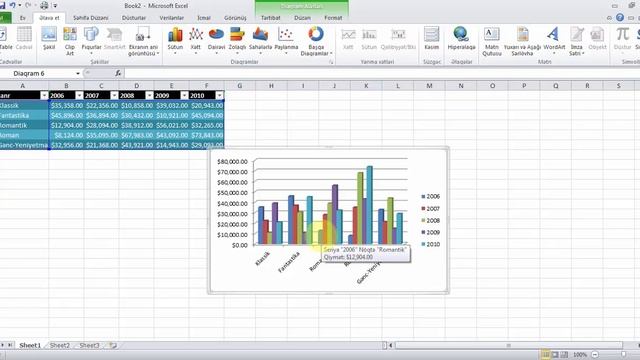This screenshot has width=640, height=360.
Task: Insert Sütun sparkline
Action: (369, 39)
